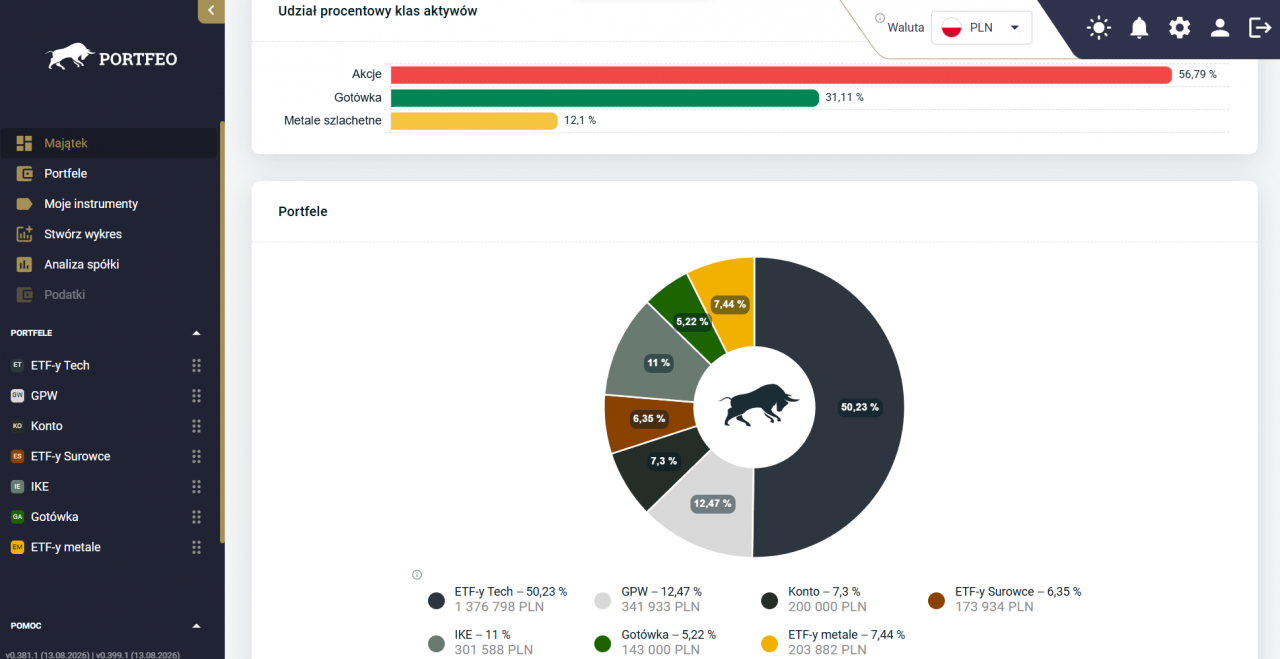Collapse sidebar with chevron button
Screen dimensions: 1280x659
211,11
